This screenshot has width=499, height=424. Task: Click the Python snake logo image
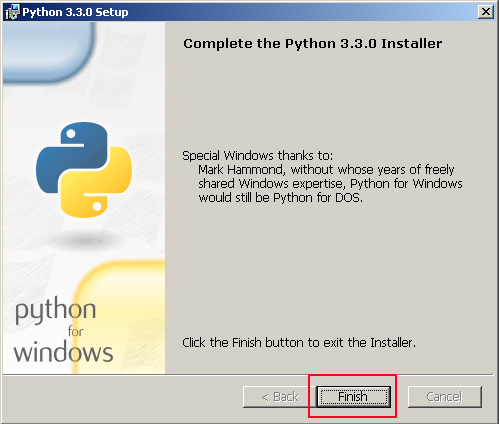pyautogui.click(x=84, y=170)
